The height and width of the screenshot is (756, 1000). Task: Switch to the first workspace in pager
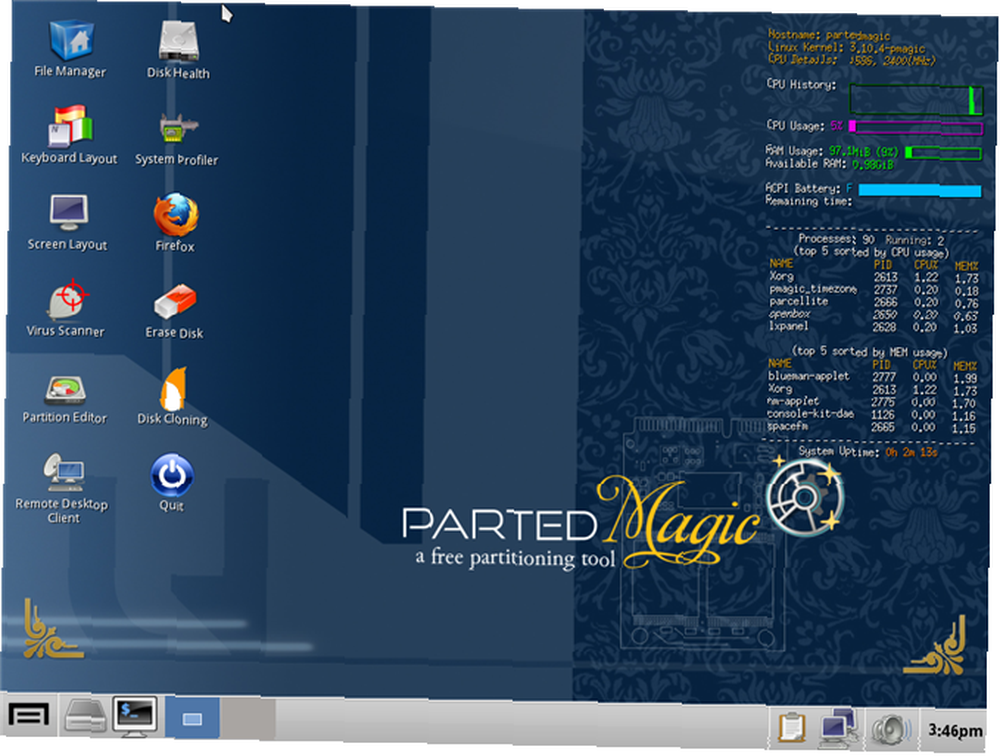pos(192,718)
